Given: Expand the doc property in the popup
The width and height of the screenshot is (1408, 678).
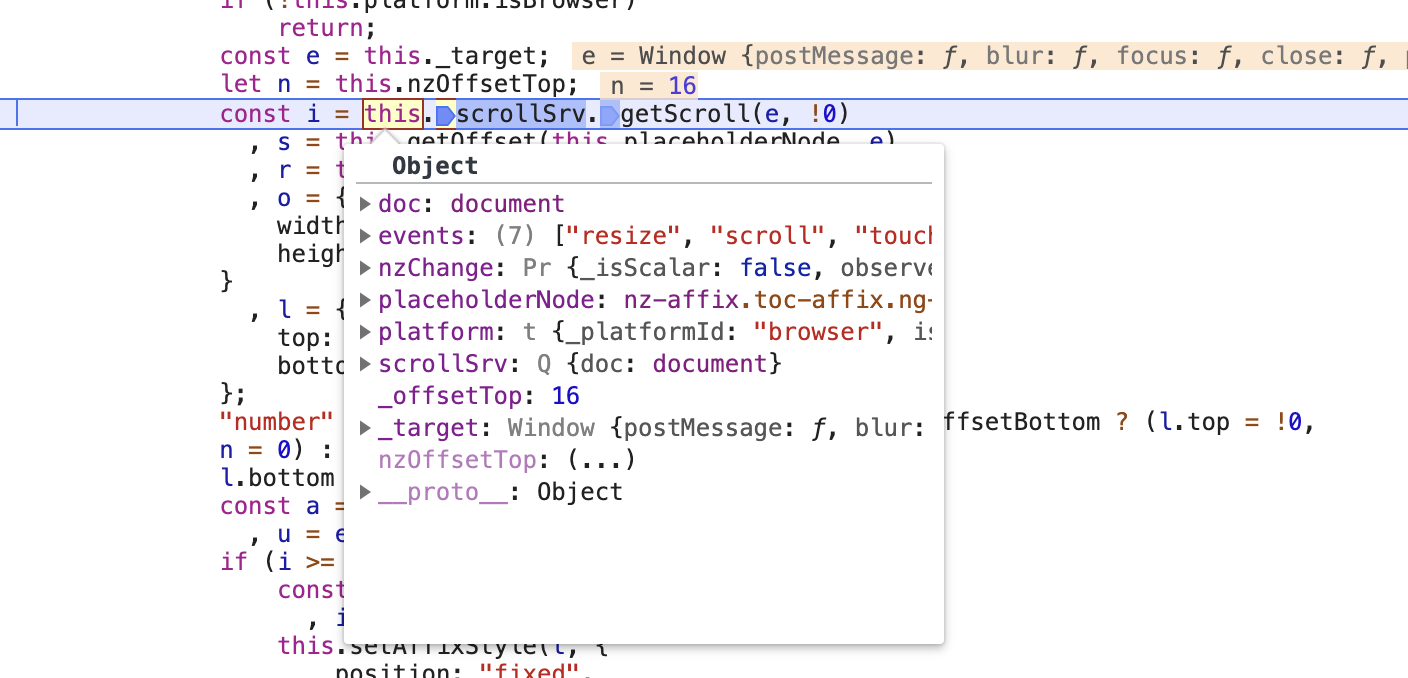Looking at the screenshot, I should point(365,203).
